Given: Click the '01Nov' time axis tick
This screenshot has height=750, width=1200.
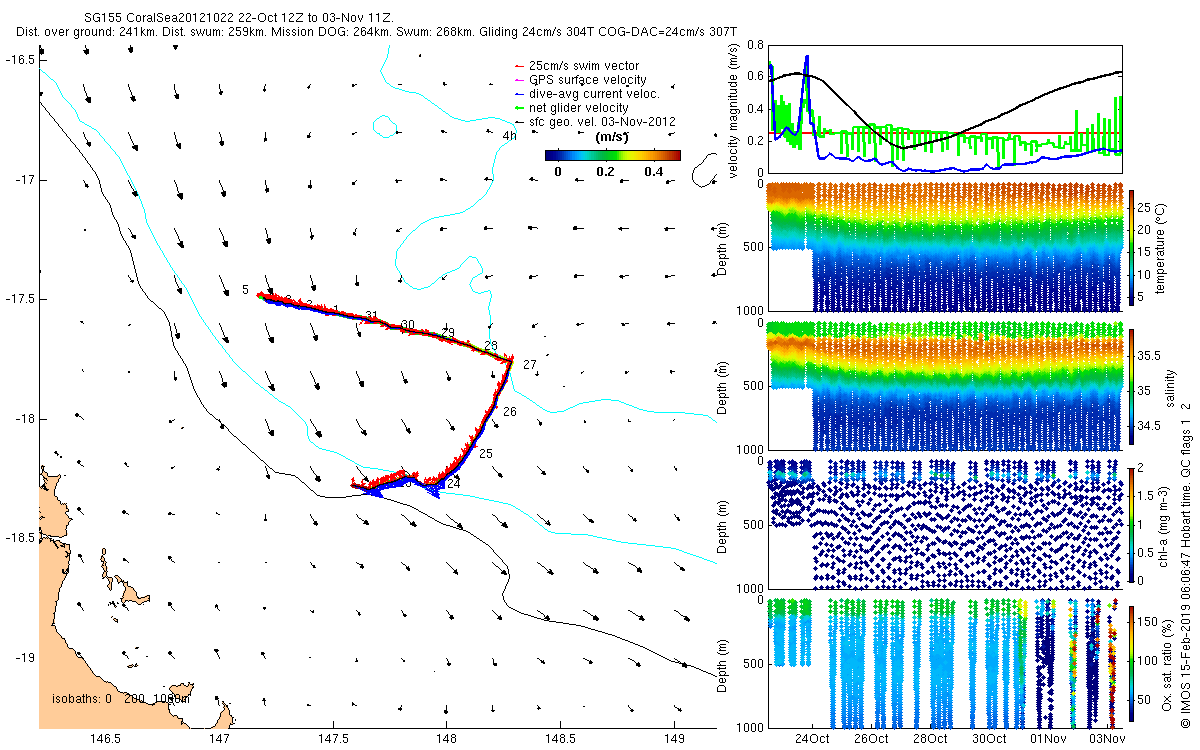Looking at the screenshot, I should [1049, 738].
